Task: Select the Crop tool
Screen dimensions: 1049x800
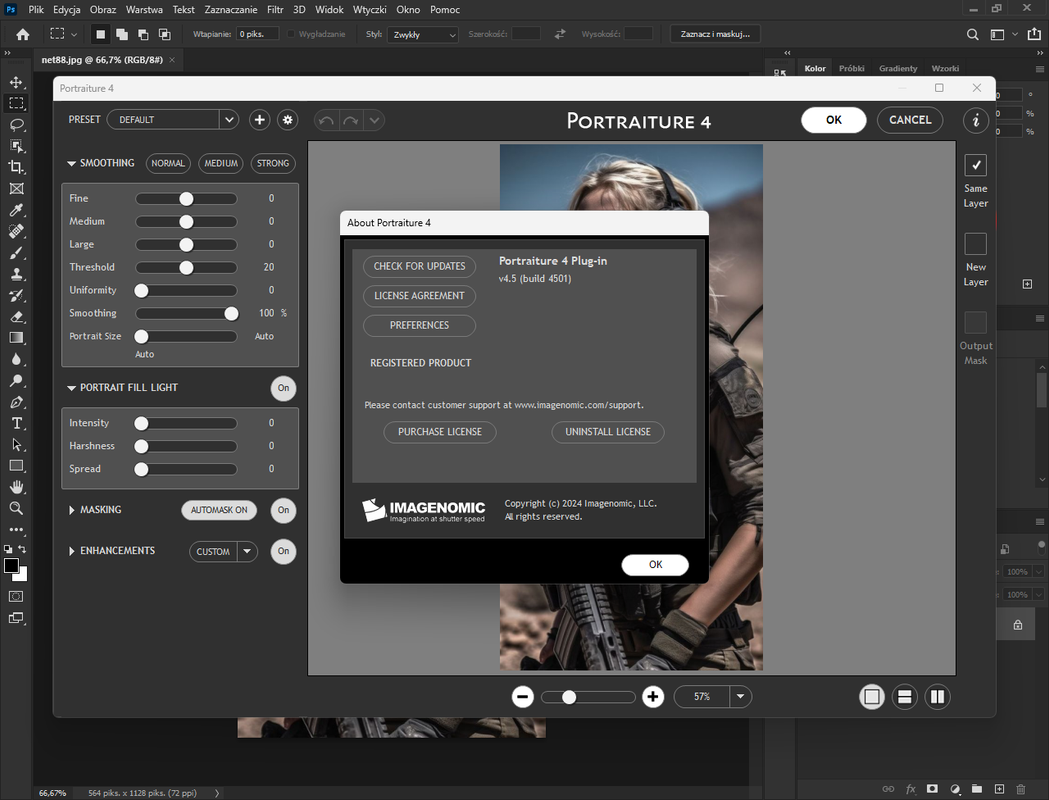Action: click(x=16, y=167)
